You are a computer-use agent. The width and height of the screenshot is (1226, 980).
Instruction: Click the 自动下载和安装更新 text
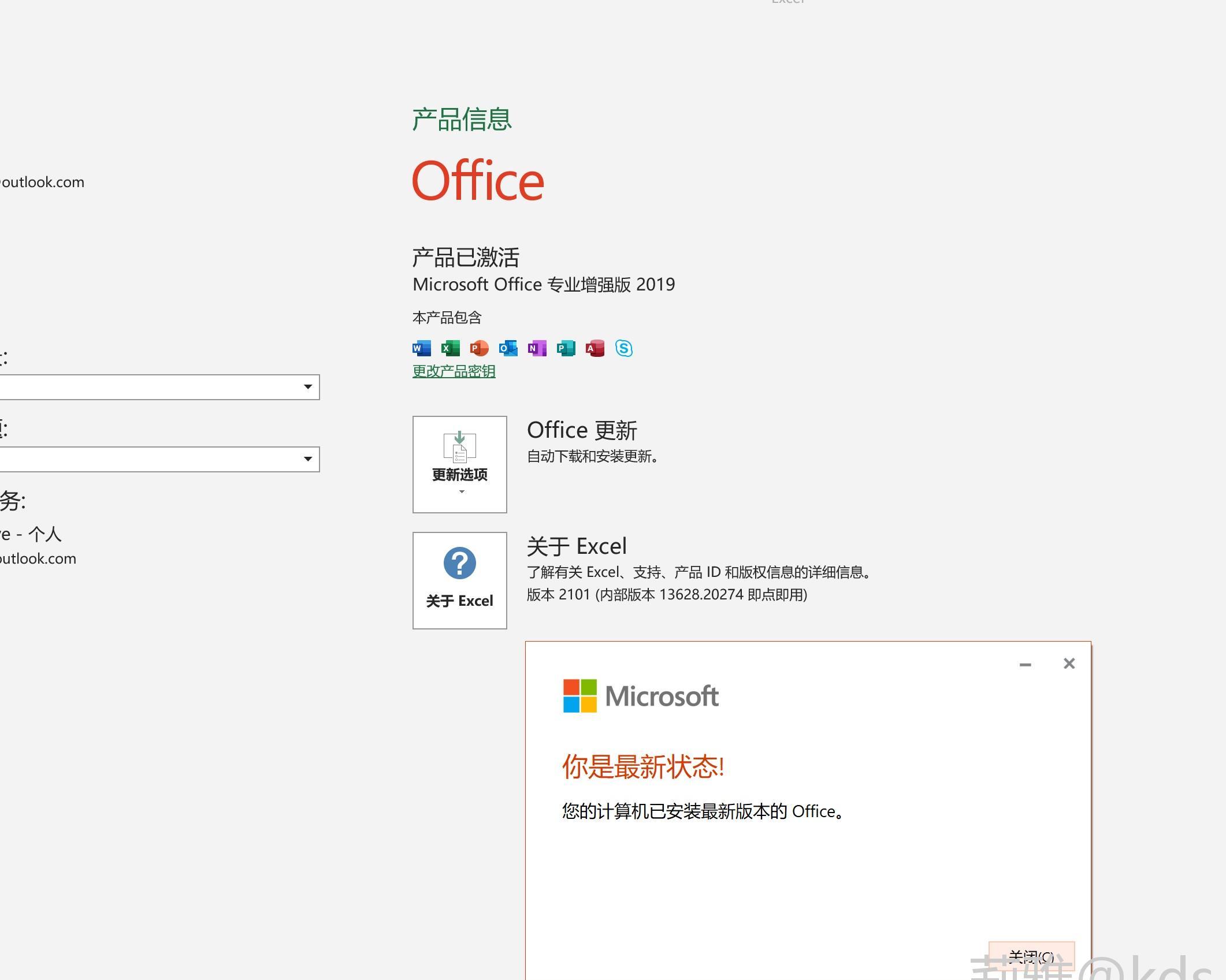[x=592, y=456]
